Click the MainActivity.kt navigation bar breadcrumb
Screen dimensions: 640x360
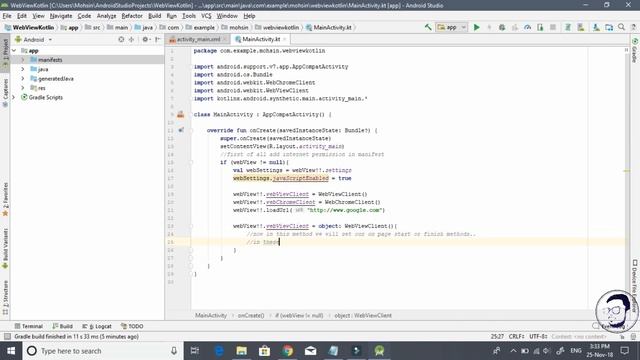pyautogui.click(x=329, y=27)
